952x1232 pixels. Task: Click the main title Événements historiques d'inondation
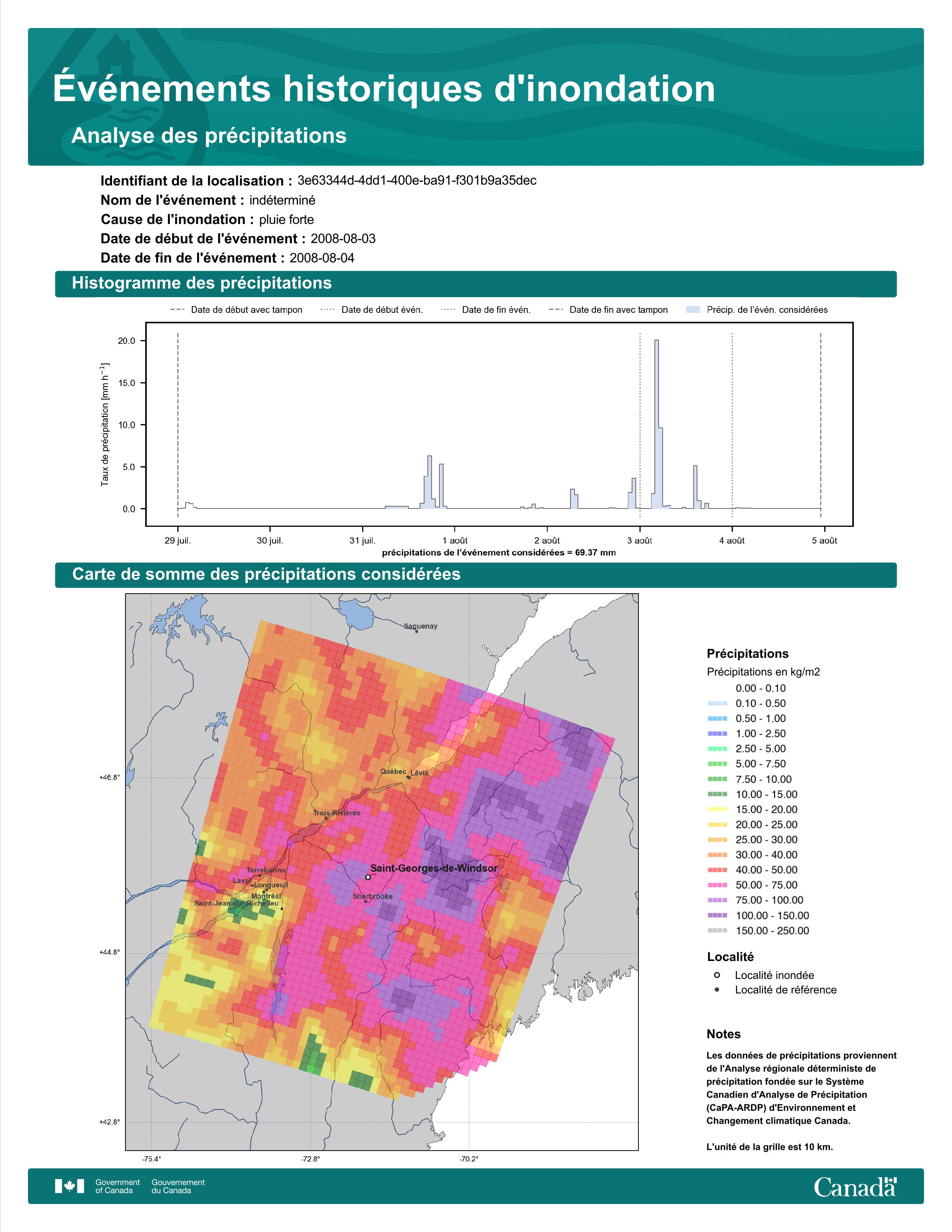(384, 88)
